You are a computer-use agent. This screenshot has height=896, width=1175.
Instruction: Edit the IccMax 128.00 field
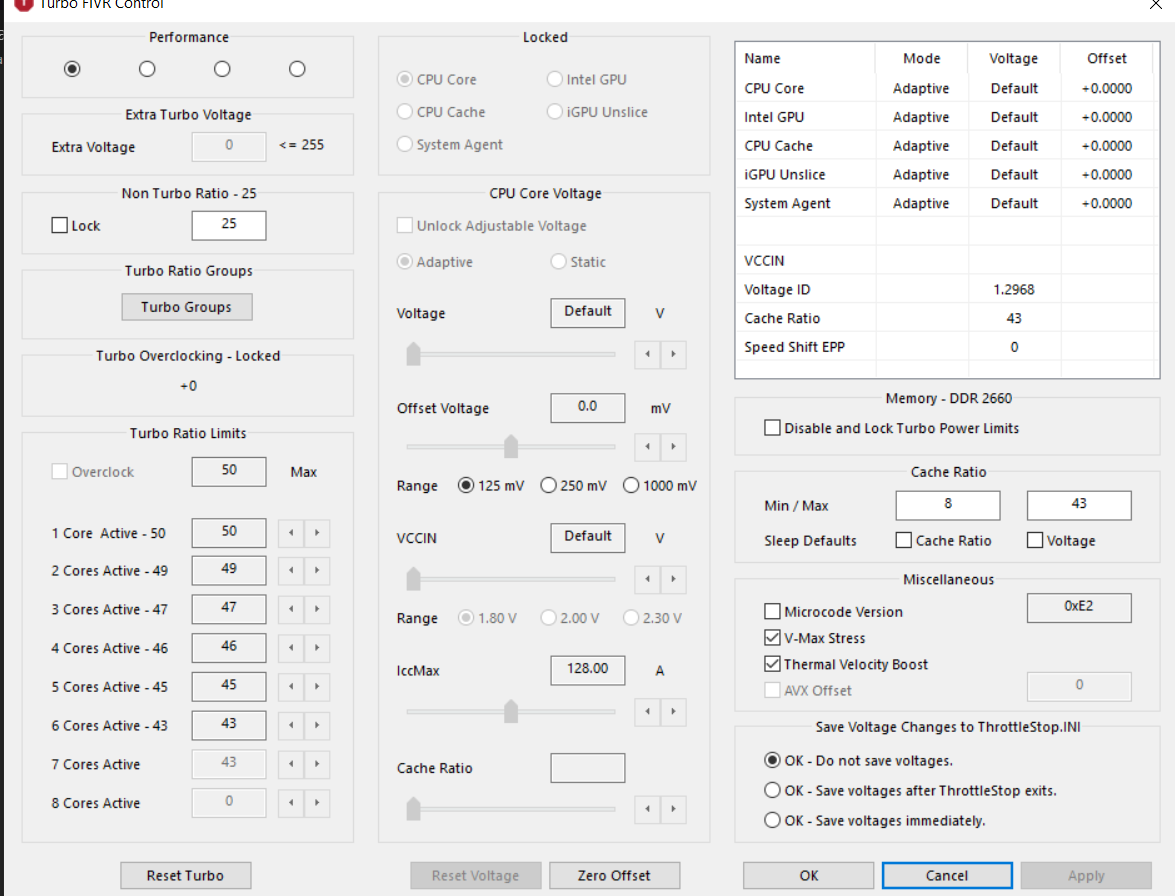[x=588, y=670]
